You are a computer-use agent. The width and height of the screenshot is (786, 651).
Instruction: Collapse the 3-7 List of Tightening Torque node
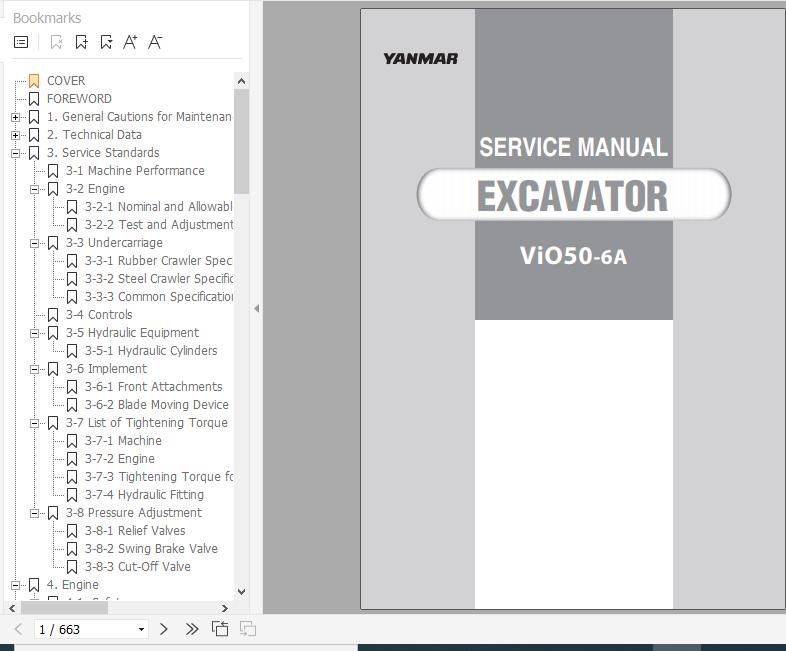click(34, 423)
